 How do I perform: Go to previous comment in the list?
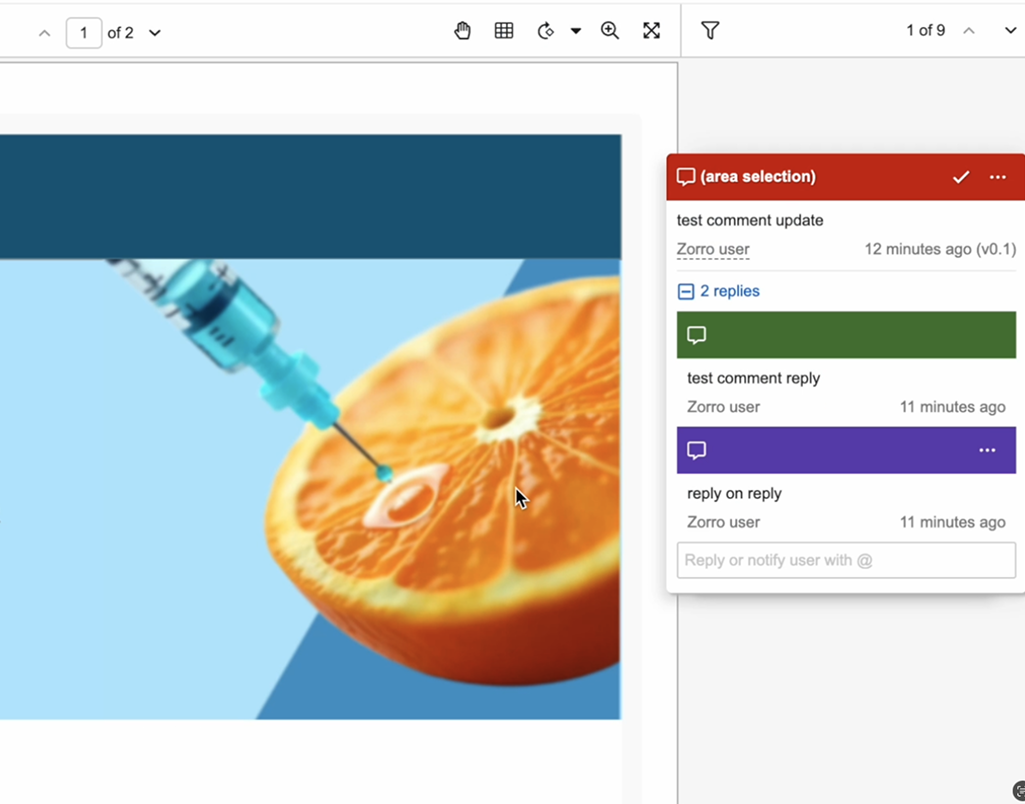click(969, 31)
